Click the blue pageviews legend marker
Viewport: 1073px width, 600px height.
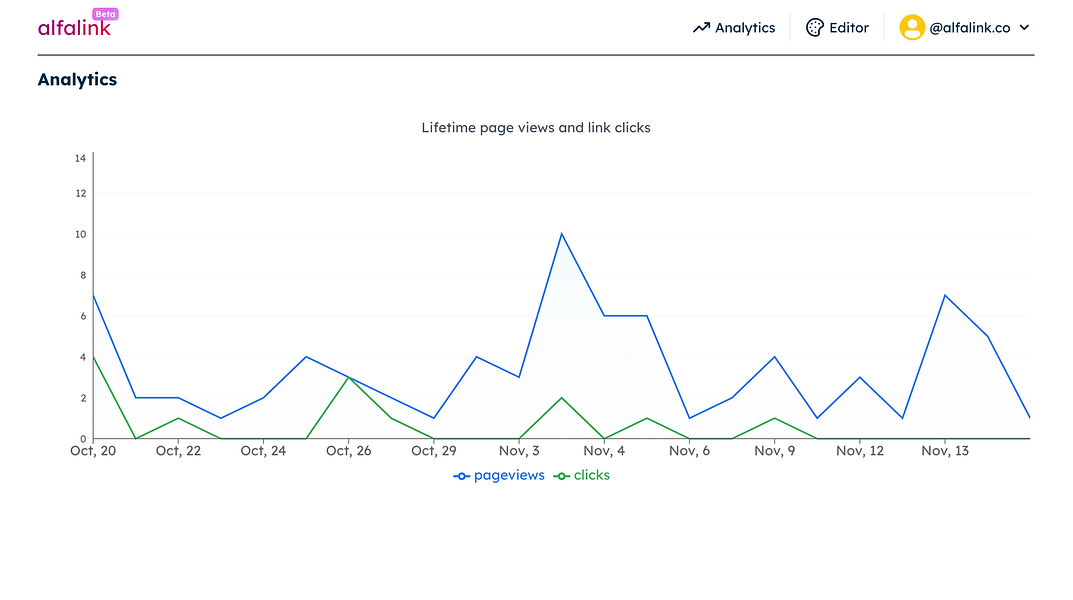[x=461, y=476]
